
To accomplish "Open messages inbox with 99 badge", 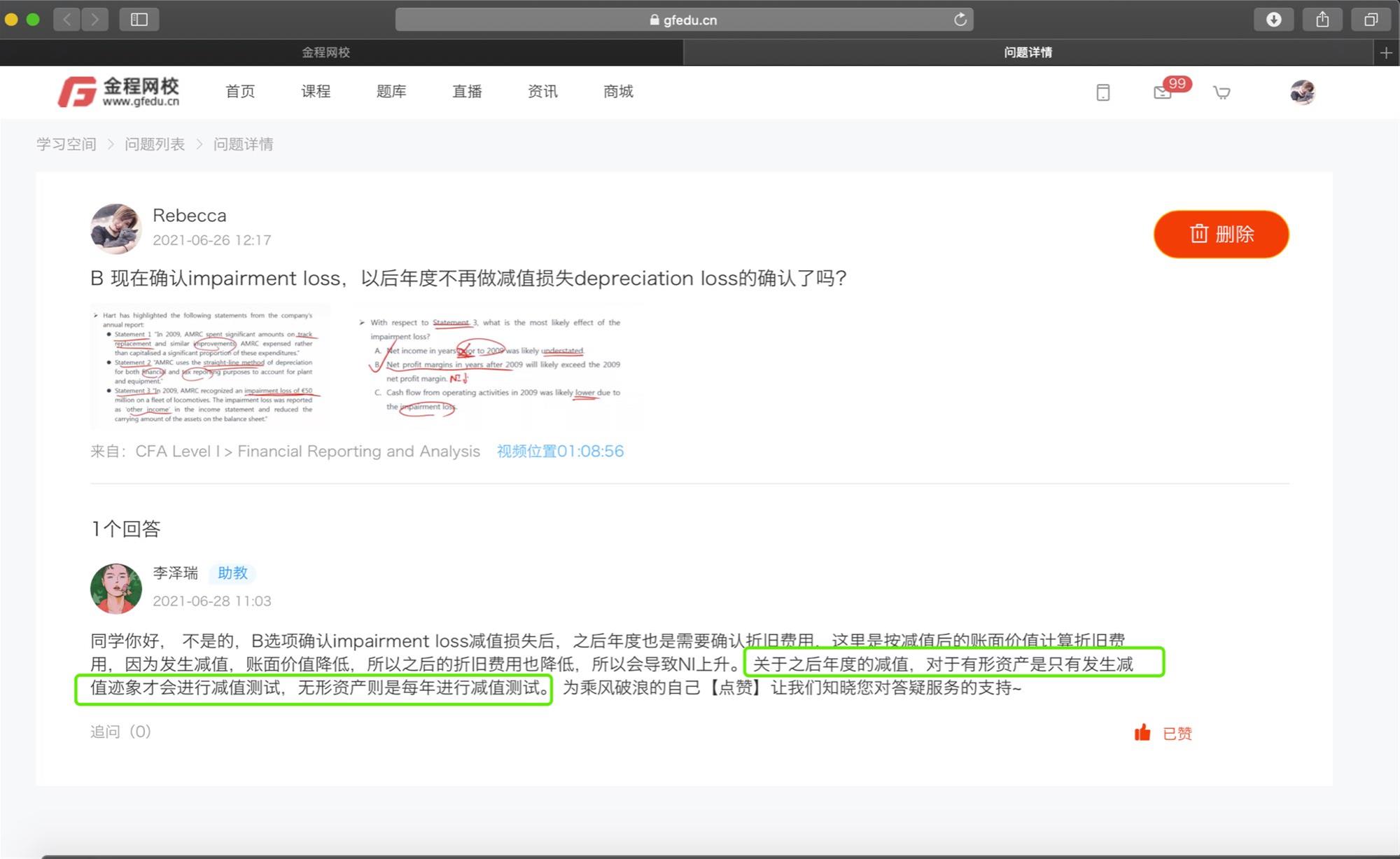I will tap(1163, 92).
